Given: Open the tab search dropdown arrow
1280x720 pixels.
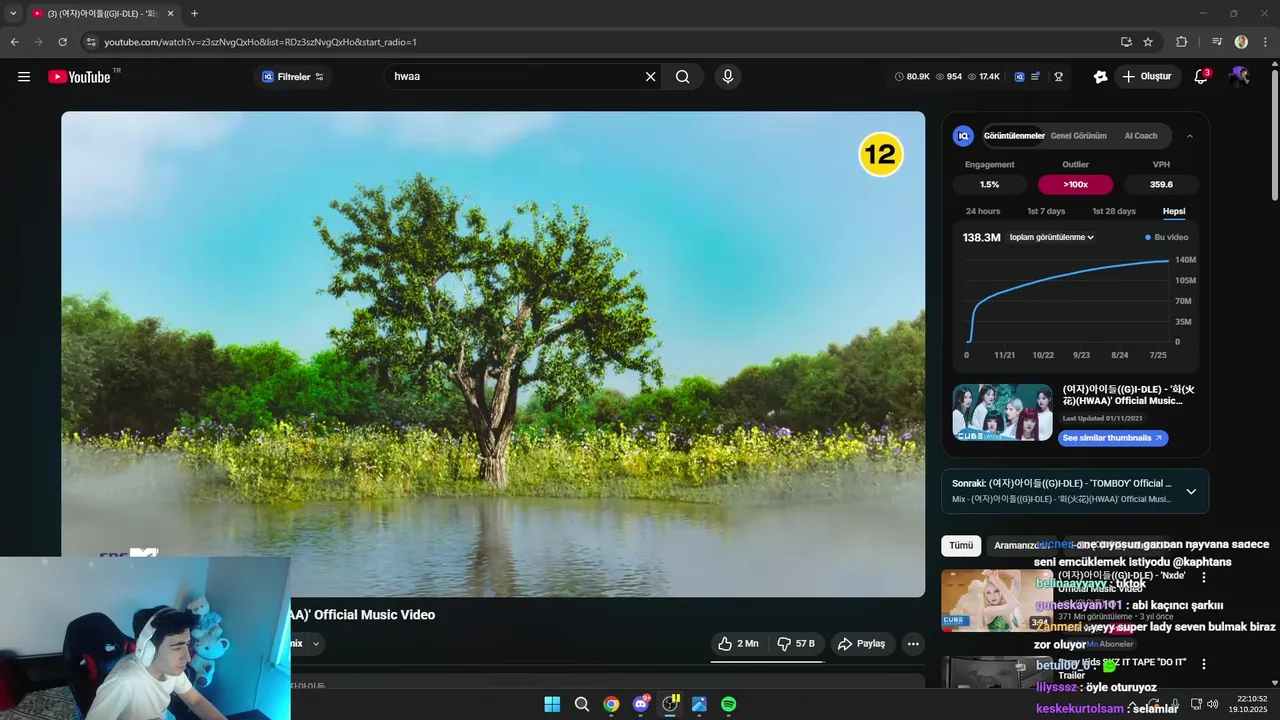Looking at the screenshot, I should click(x=13, y=13).
